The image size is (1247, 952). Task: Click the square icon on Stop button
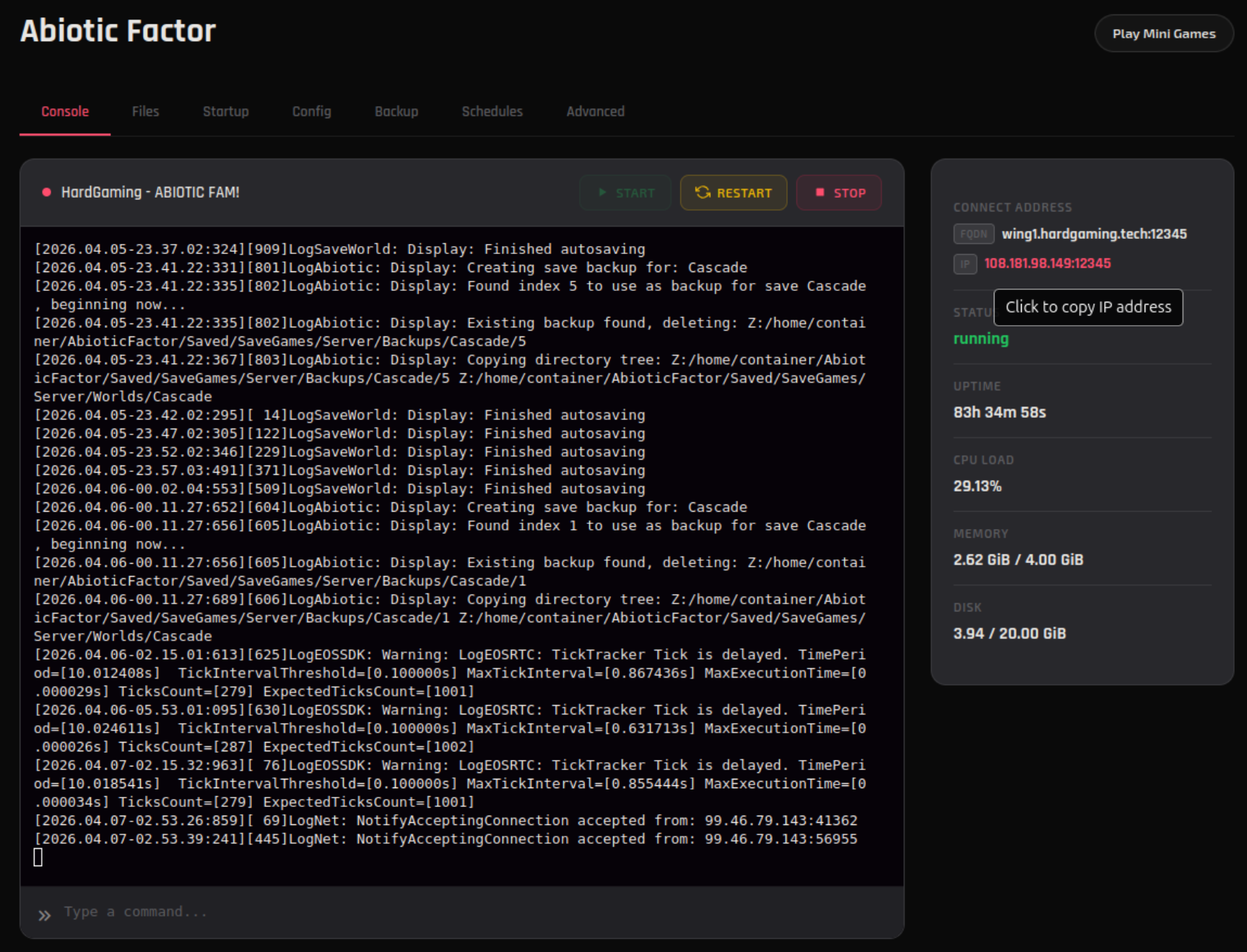point(820,193)
